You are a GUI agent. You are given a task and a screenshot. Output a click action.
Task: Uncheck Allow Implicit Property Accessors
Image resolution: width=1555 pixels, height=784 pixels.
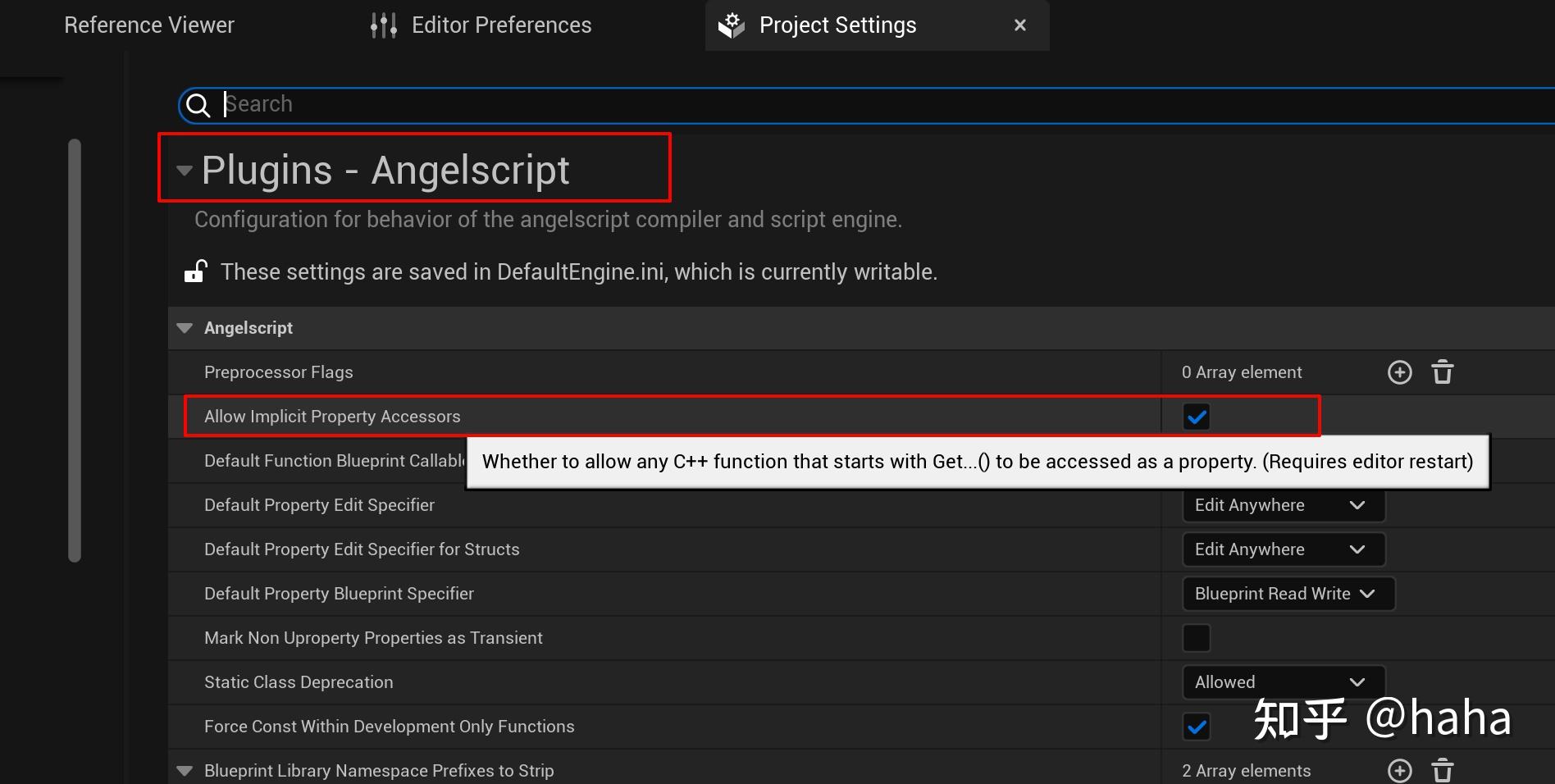click(x=1196, y=416)
